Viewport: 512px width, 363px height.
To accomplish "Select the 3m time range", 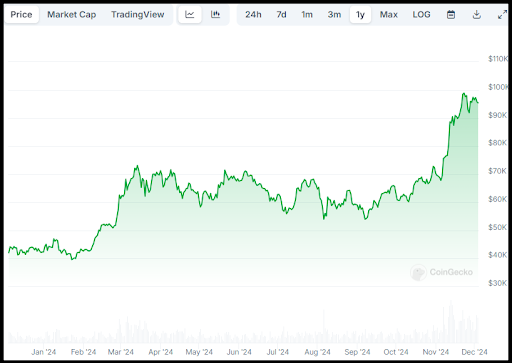I will [x=334, y=15].
